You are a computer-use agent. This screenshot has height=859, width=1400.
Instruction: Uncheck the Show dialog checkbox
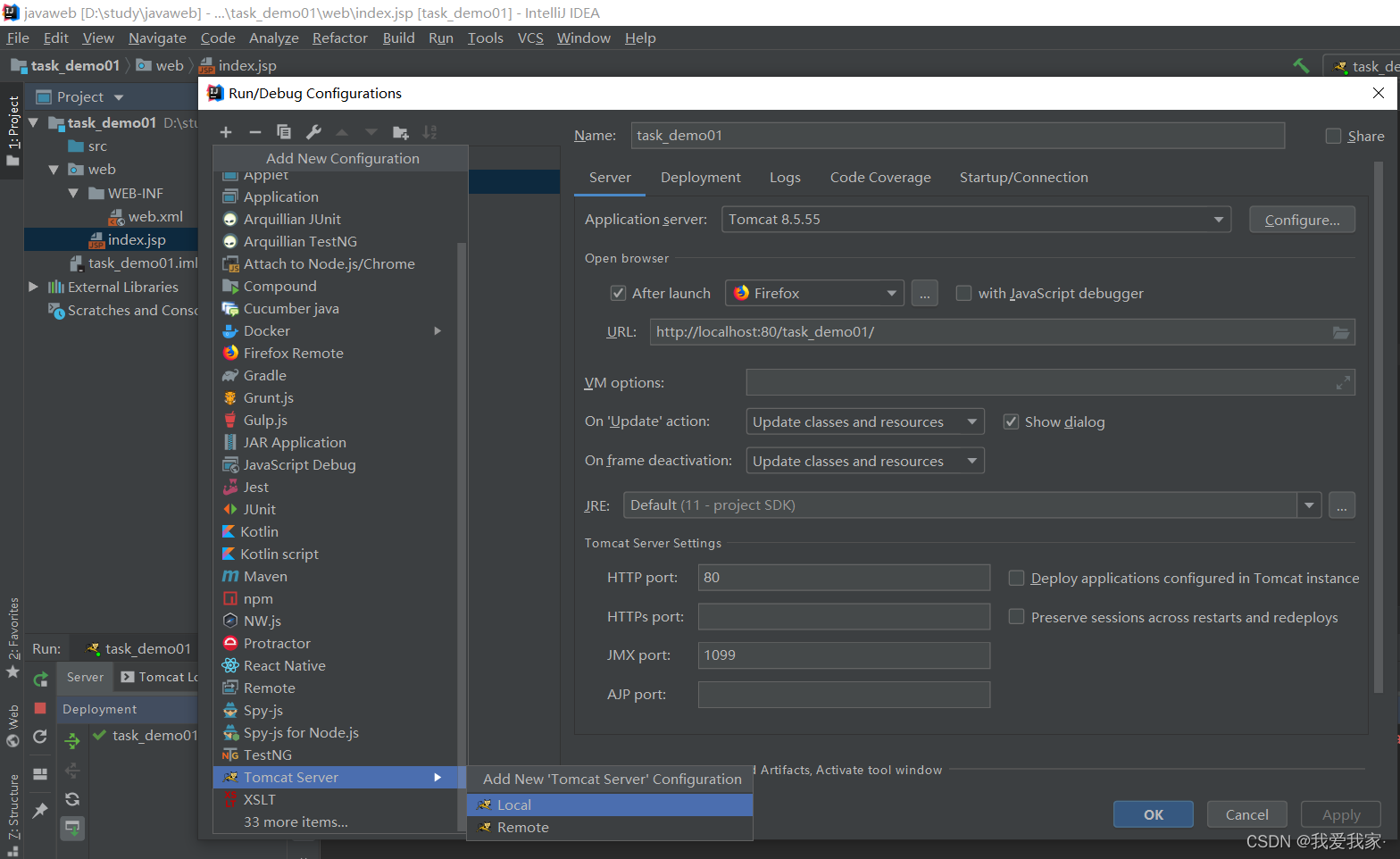[x=1011, y=421]
